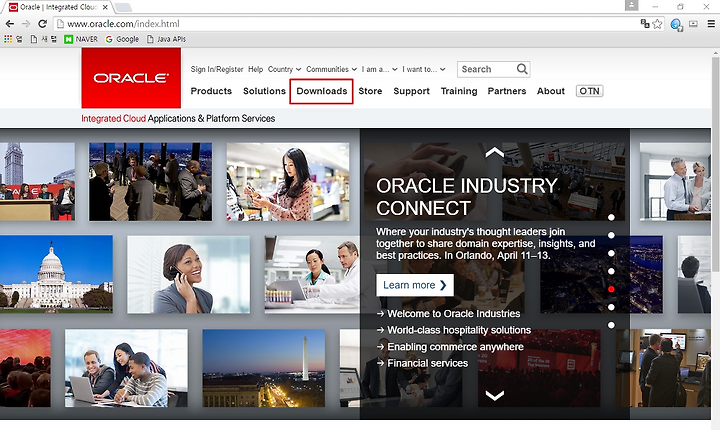The width and height of the screenshot is (720, 430).
Task: Open the Training menu
Action: (x=459, y=91)
